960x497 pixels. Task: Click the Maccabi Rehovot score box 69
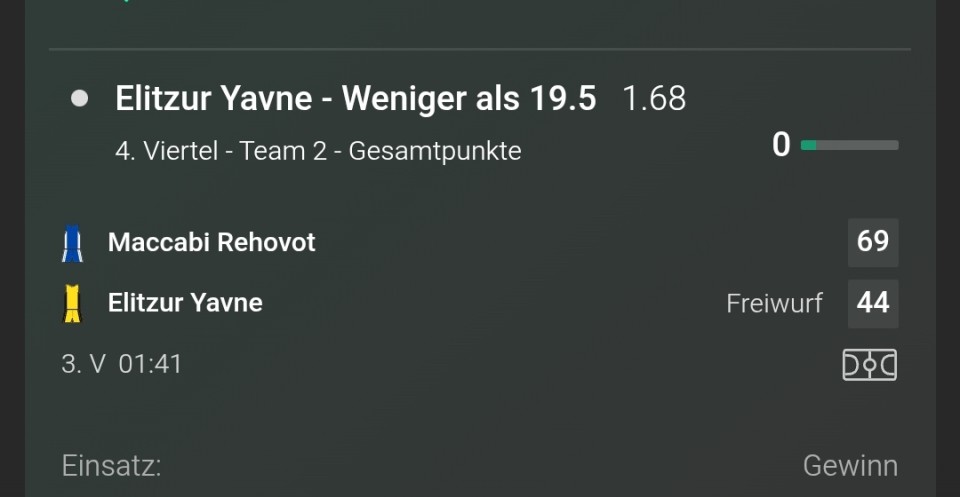click(873, 242)
